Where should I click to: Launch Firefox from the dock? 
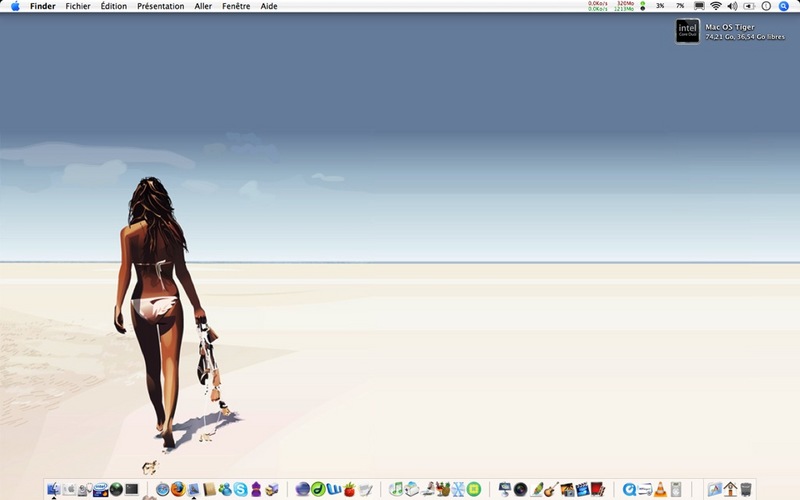click(x=178, y=489)
